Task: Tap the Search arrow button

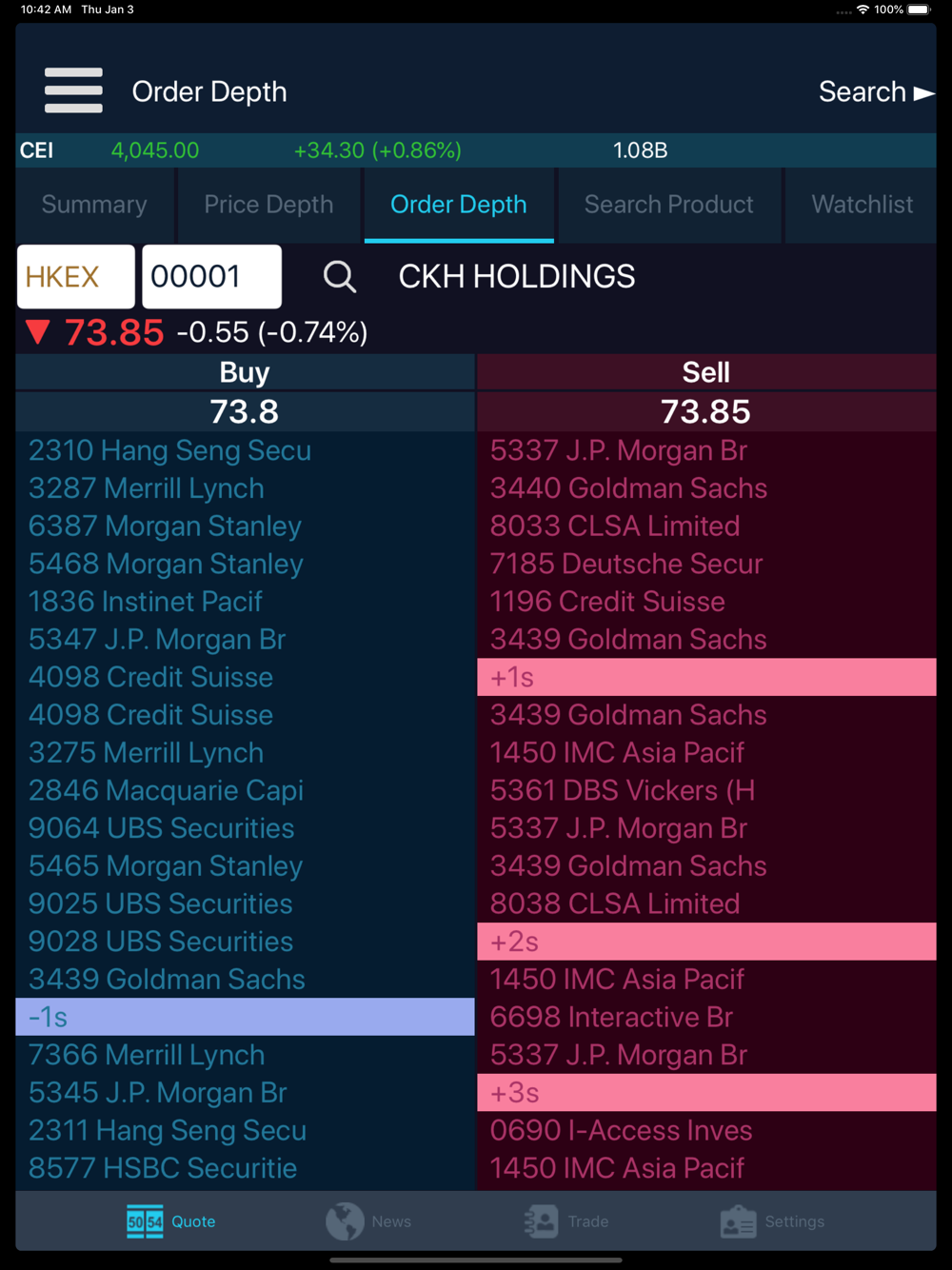Action: point(877,91)
